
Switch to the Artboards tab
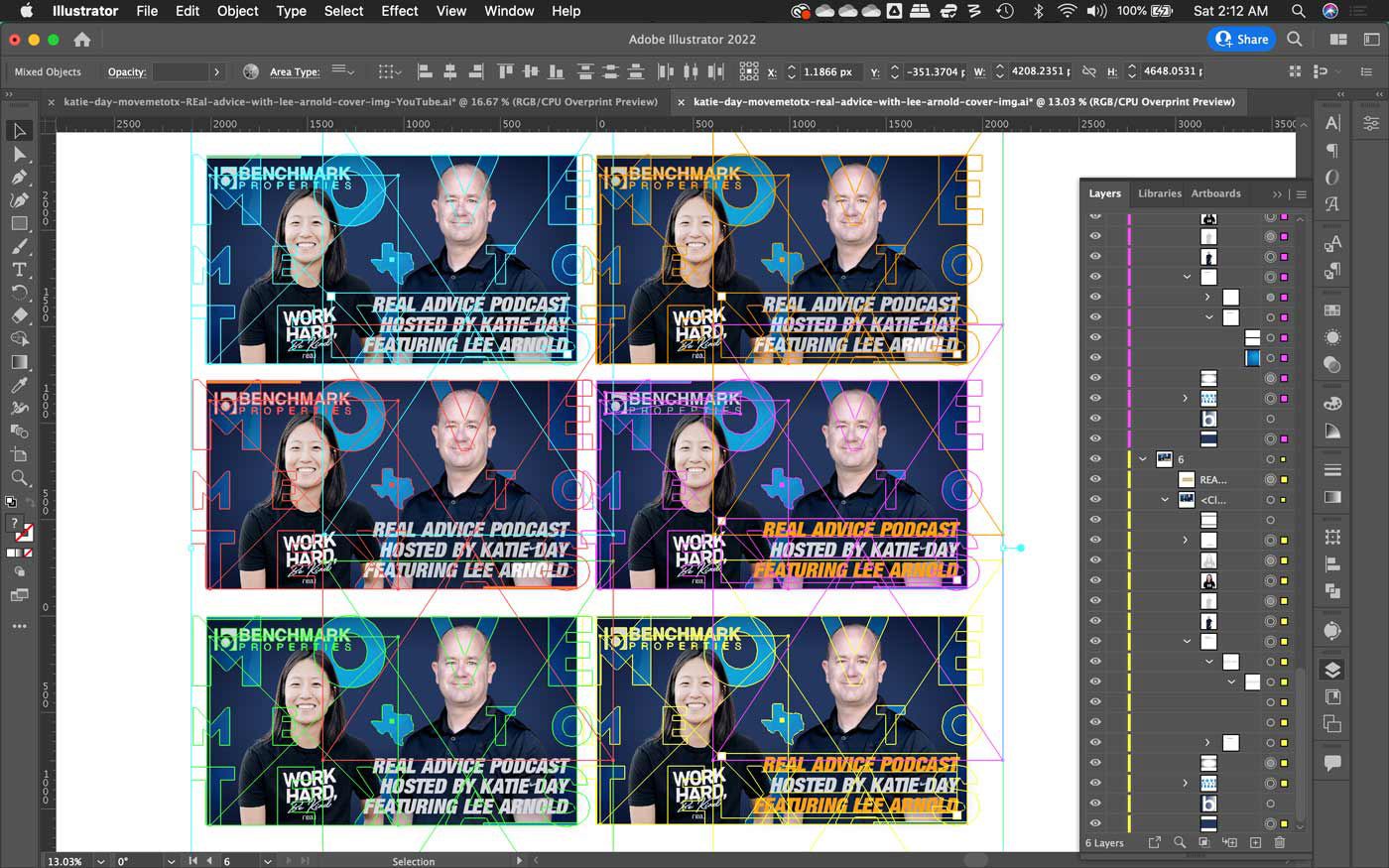(1215, 193)
